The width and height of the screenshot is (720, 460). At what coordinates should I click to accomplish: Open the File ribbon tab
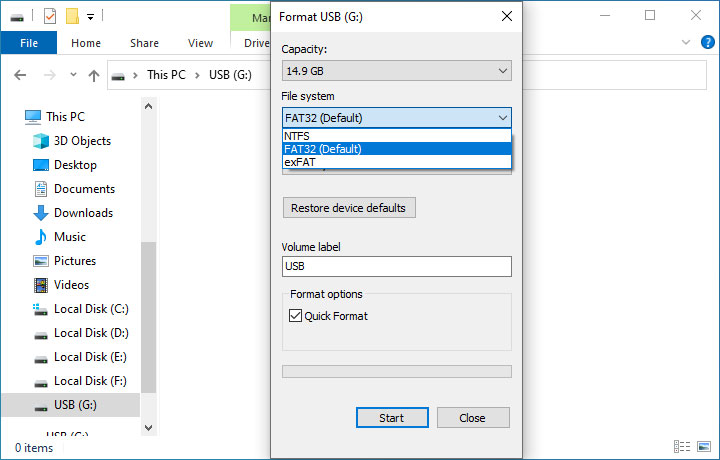point(29,43)
